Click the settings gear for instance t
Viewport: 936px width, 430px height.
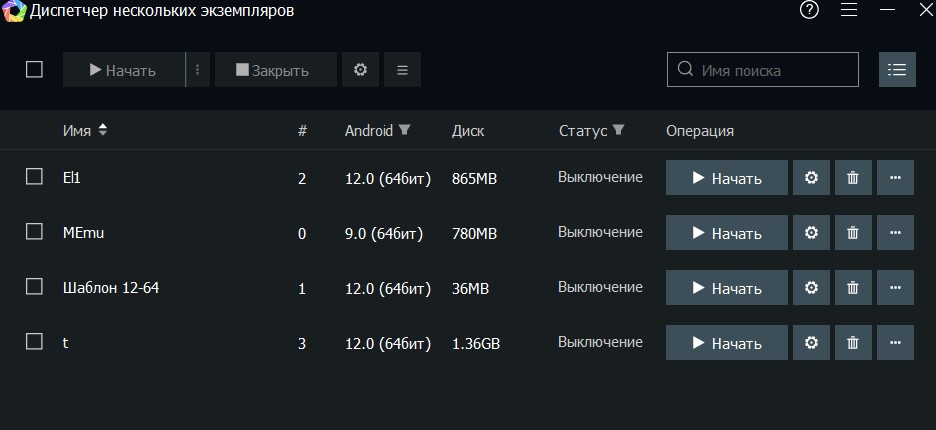(811, 343)
